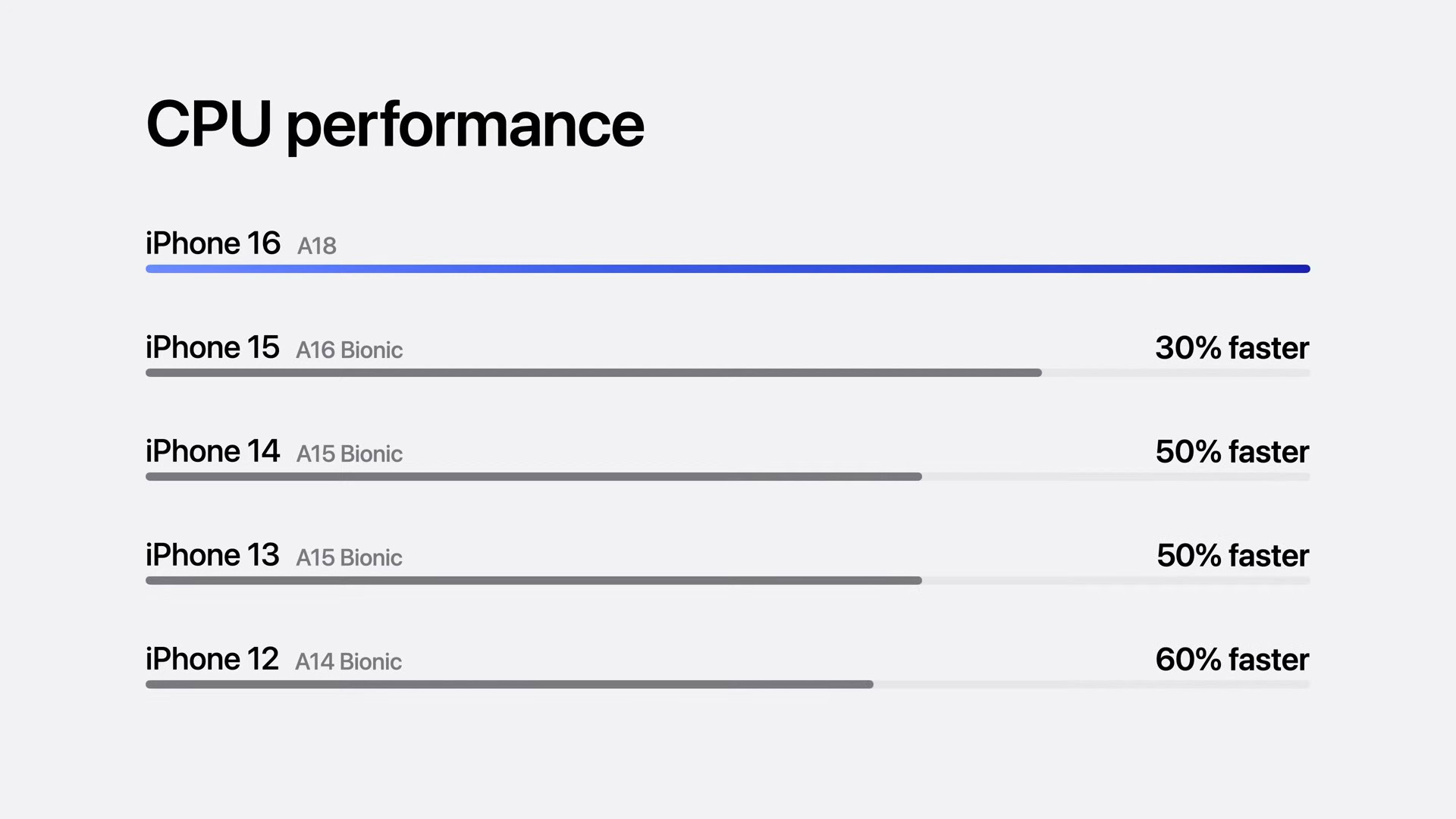The width and height of the screenshot is (1456, 819).
Task: Click the '50% faster' label for iPhone 13
Action: pyautogui.click(x=1231, y=555)
